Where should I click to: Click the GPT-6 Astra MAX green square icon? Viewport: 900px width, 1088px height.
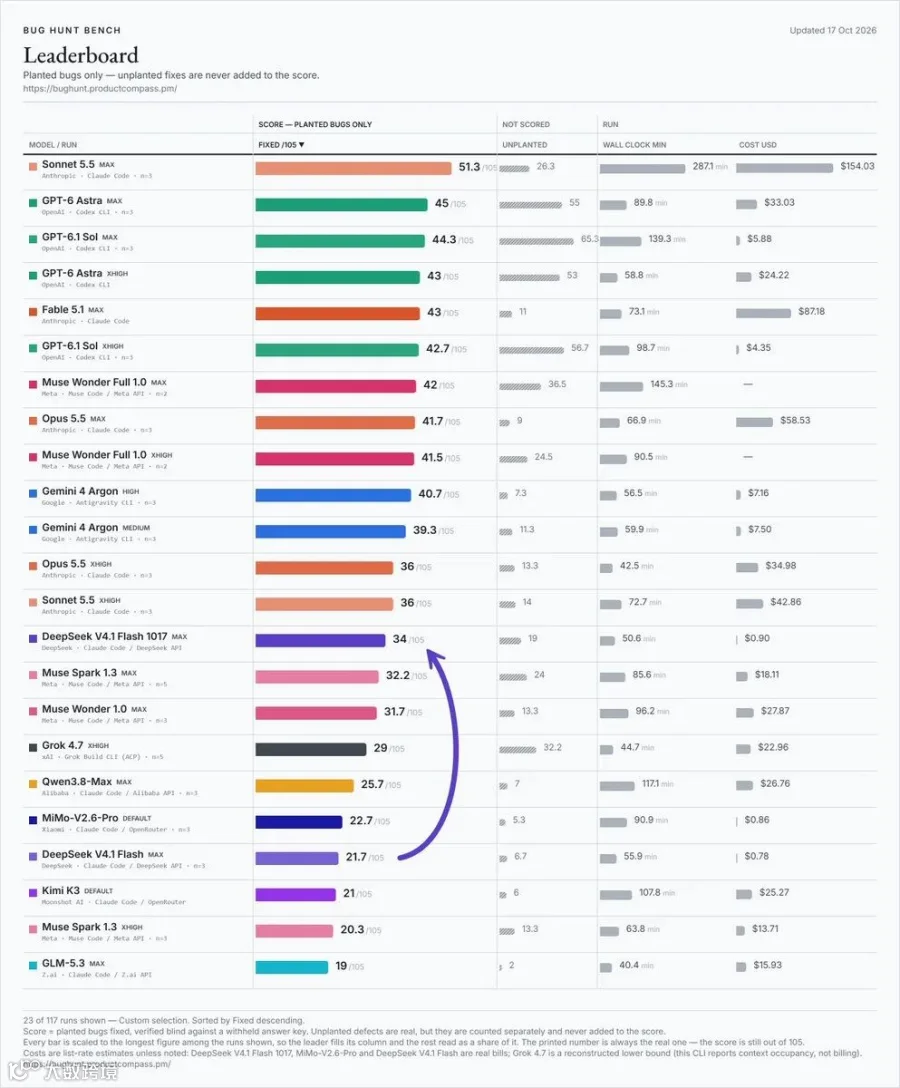(33, 203)
